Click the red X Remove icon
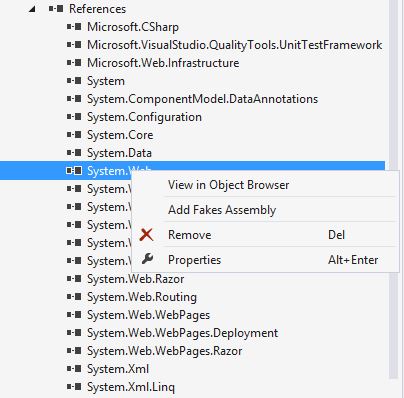404x398 pixels. (x=146, y=235)
